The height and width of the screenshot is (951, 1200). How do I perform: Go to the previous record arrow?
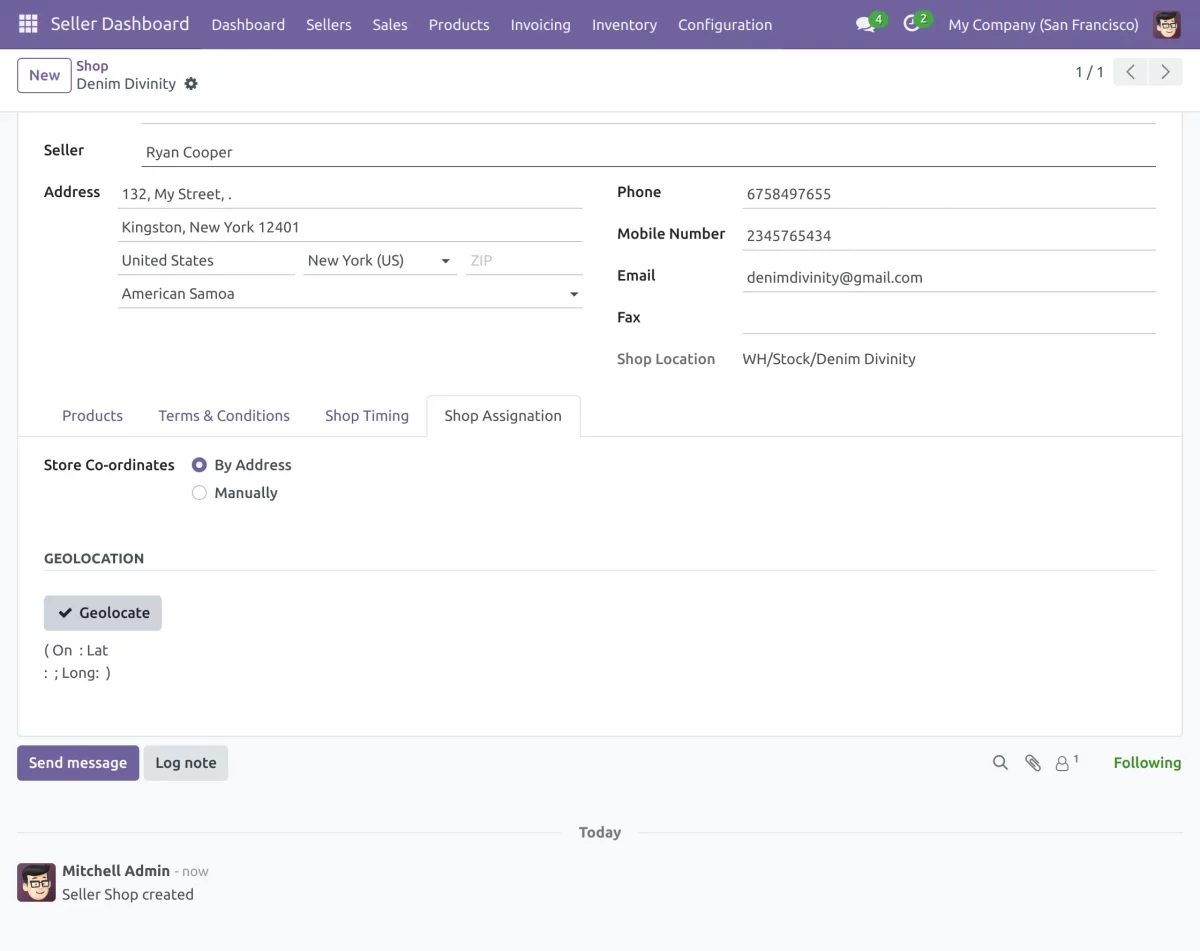pos(1130,72)
